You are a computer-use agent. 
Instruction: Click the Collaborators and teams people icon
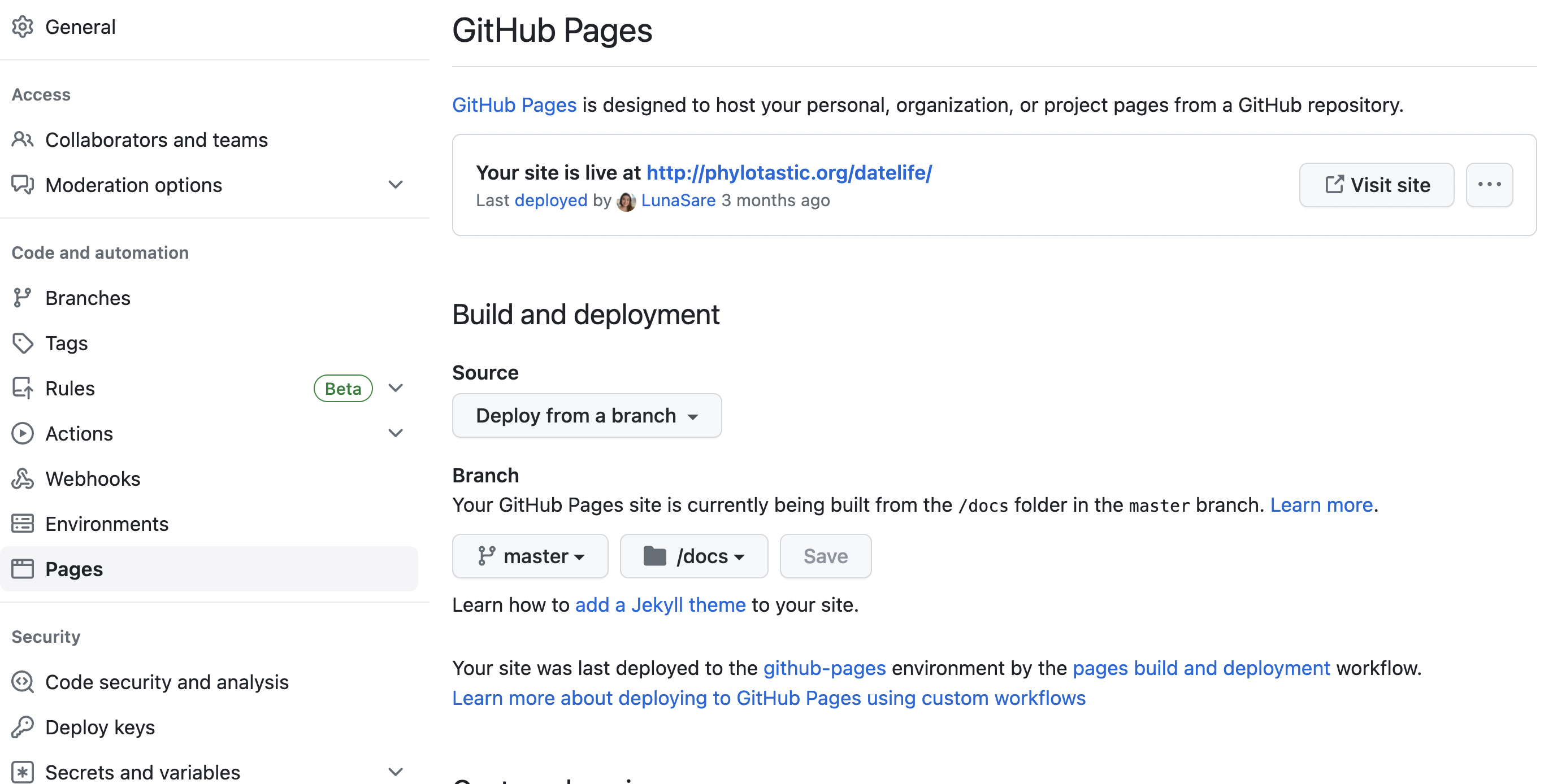pos(22,140)
